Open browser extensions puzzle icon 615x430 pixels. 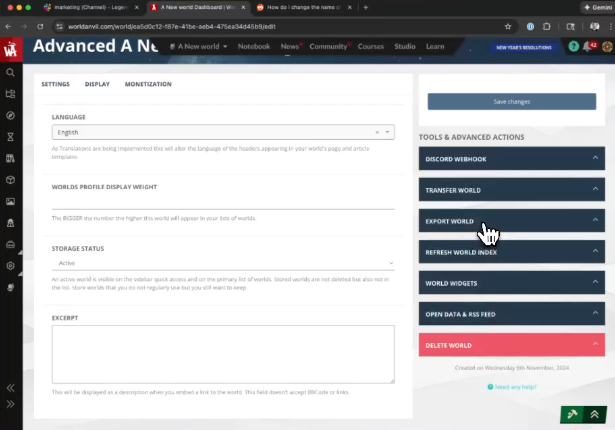(x=546, y=27)
